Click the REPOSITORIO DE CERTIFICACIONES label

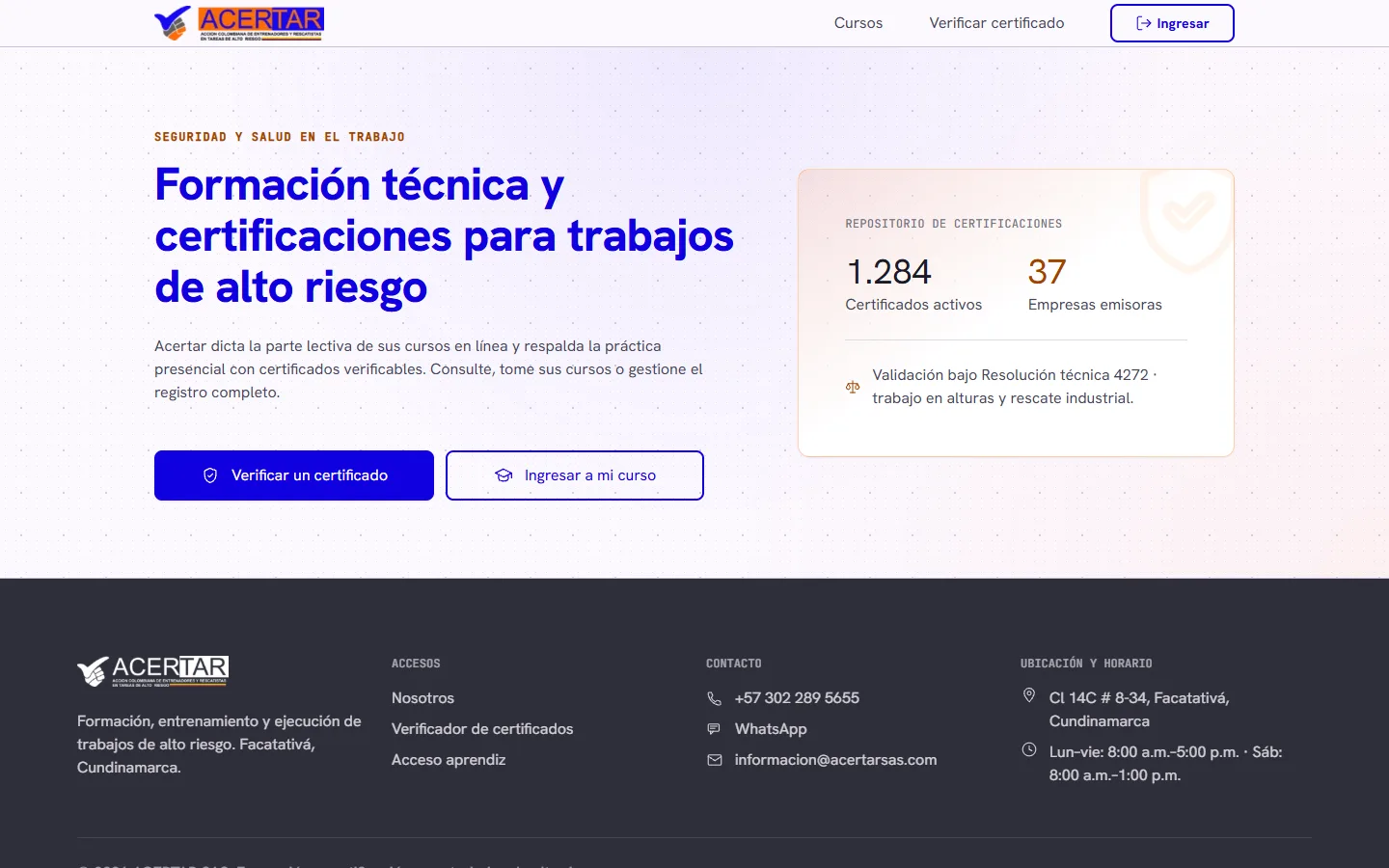(954, 224)
